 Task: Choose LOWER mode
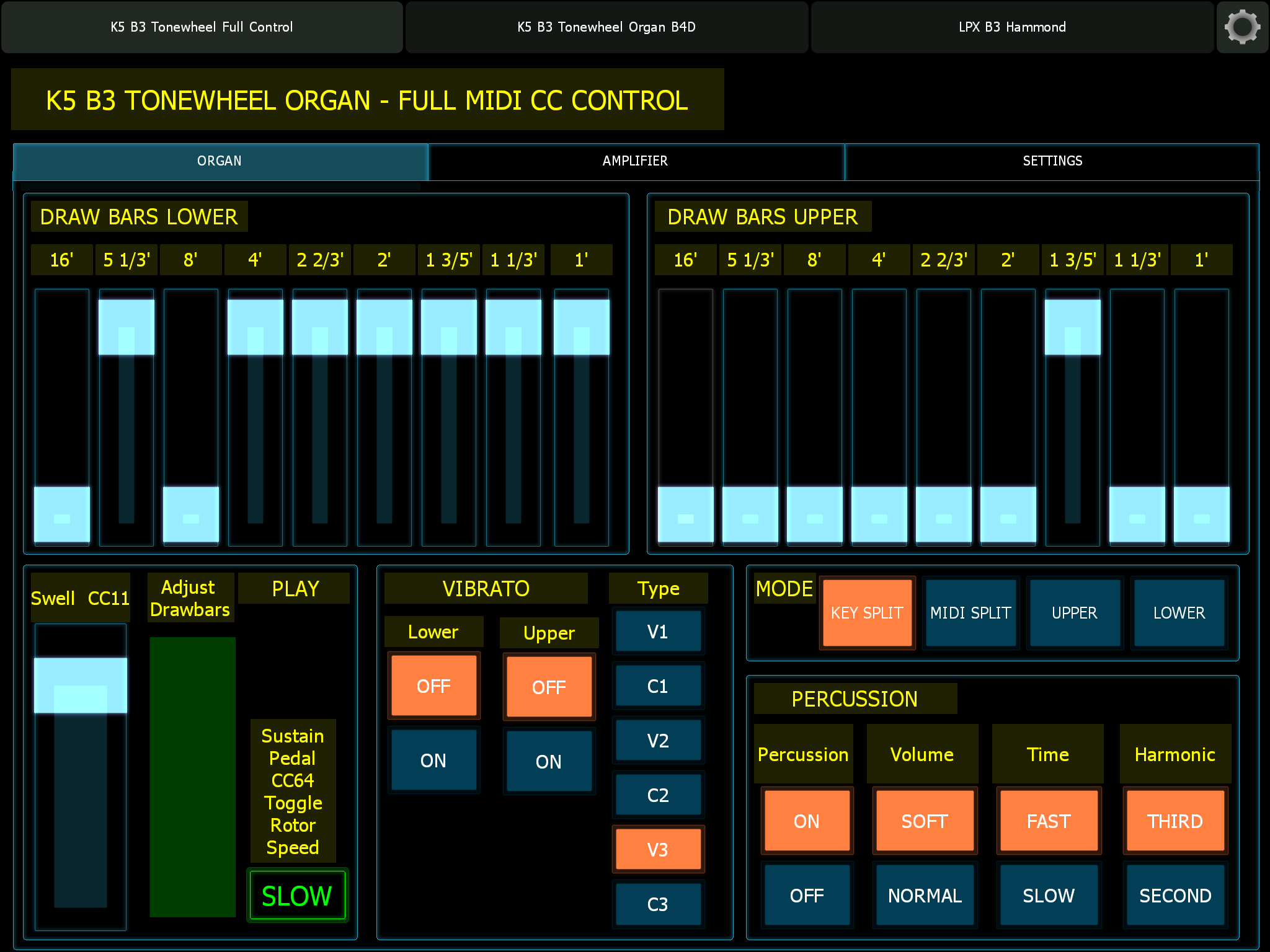pos(1179,613)
